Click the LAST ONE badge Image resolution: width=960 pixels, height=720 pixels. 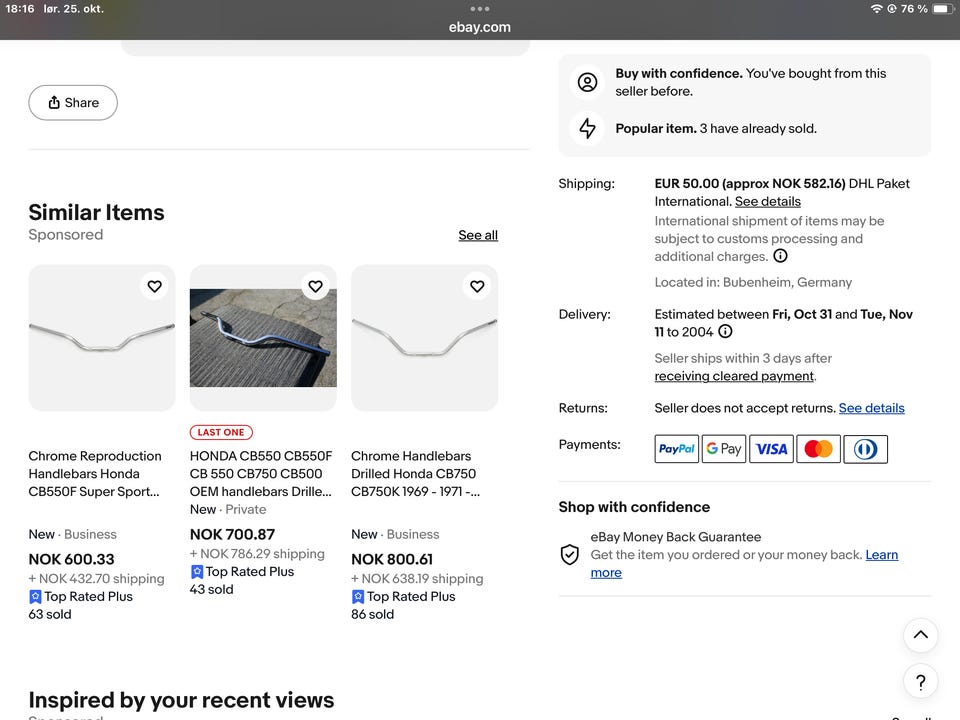point(221,432)
